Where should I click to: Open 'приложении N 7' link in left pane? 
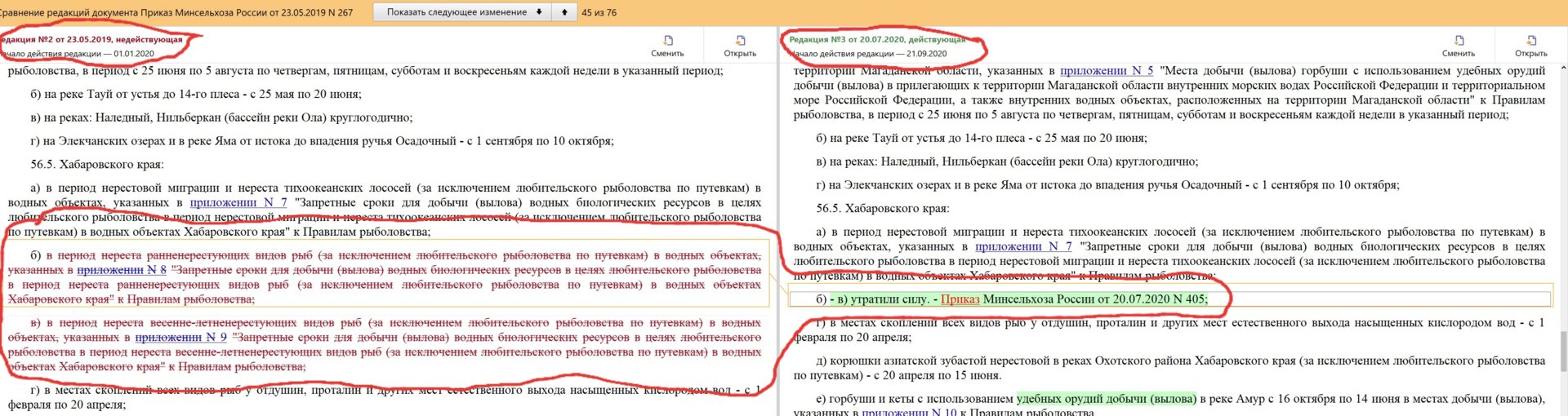tap(238, 202)
